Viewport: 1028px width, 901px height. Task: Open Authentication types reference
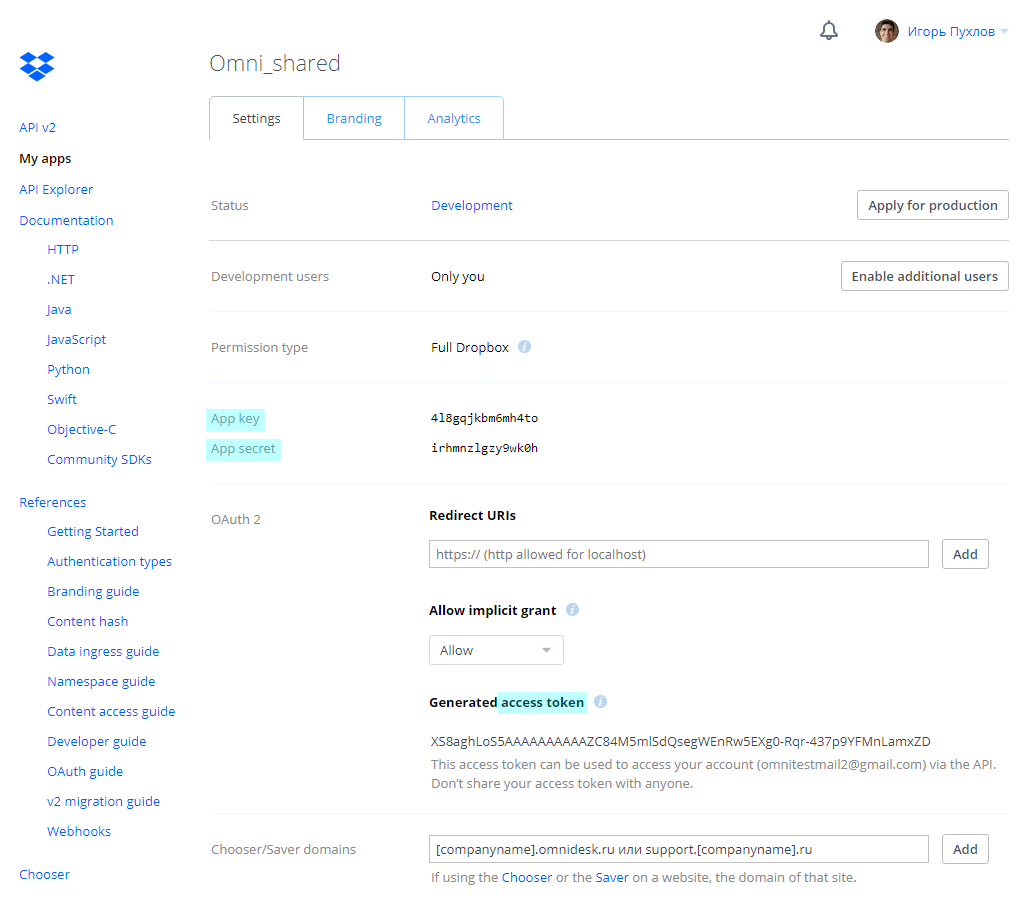point(109,561)
